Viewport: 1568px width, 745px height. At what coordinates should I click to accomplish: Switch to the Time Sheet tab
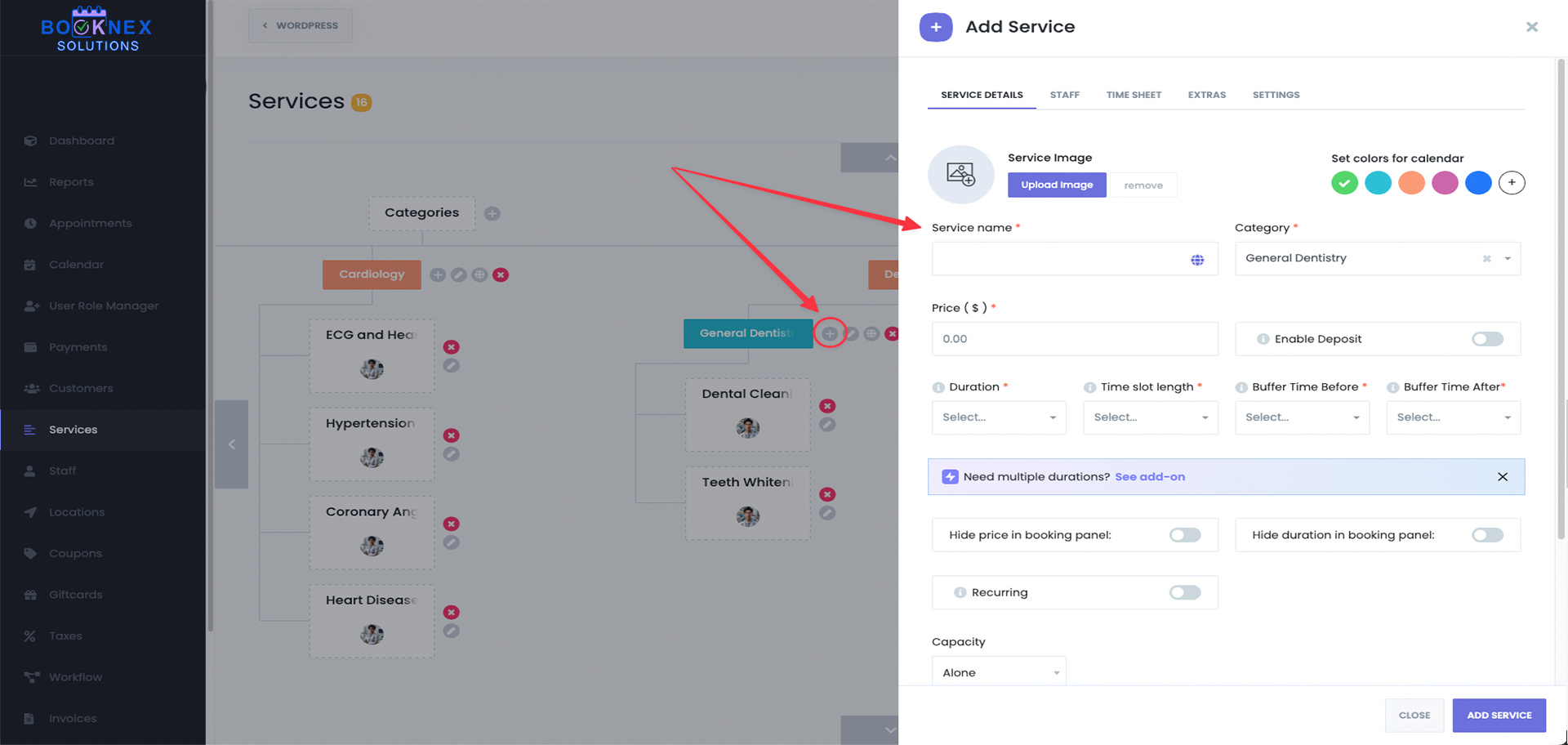1134,95
